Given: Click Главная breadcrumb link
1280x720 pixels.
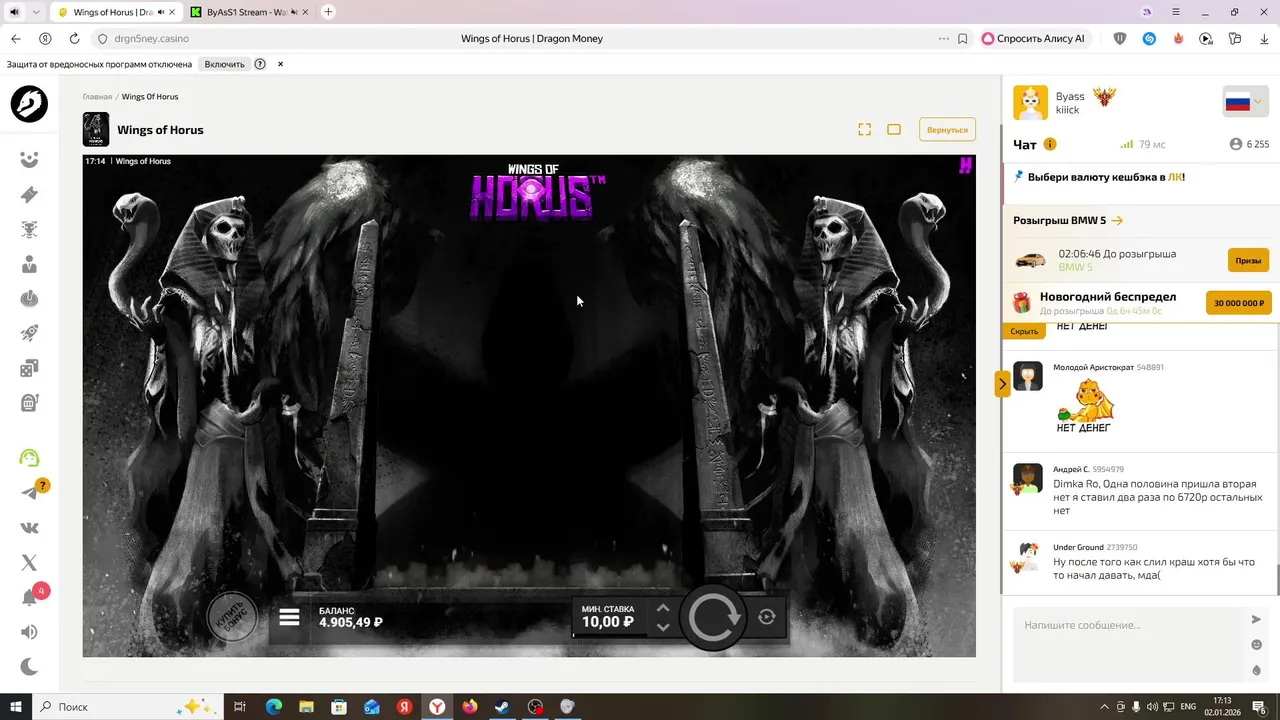Looking at the screenshot, I should [97, 97].
